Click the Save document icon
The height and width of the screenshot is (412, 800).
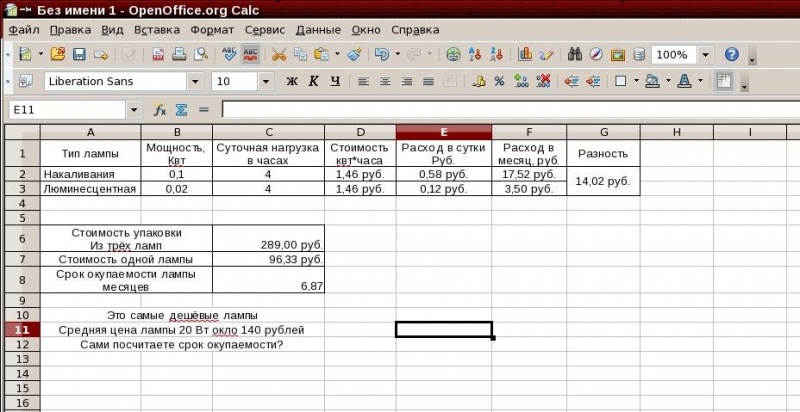click(x=79, y=54)
